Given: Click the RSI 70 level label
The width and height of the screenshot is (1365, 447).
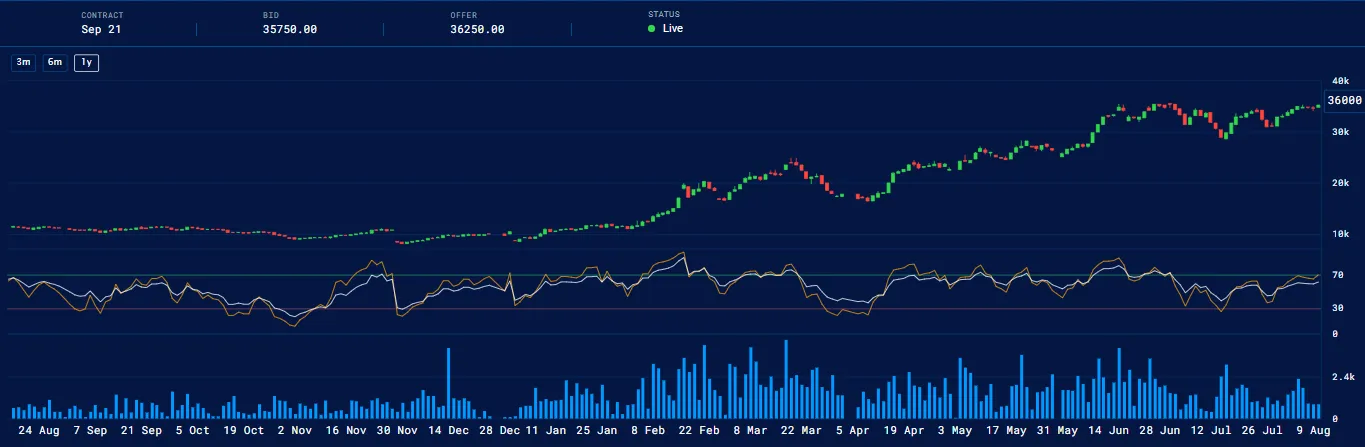Looking at the screenshot, I should pos(1337,275).
